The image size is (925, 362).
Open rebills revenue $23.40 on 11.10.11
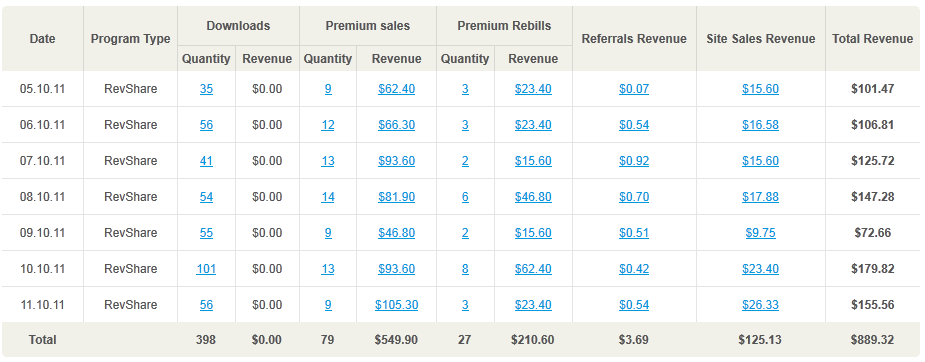[533, 305]
